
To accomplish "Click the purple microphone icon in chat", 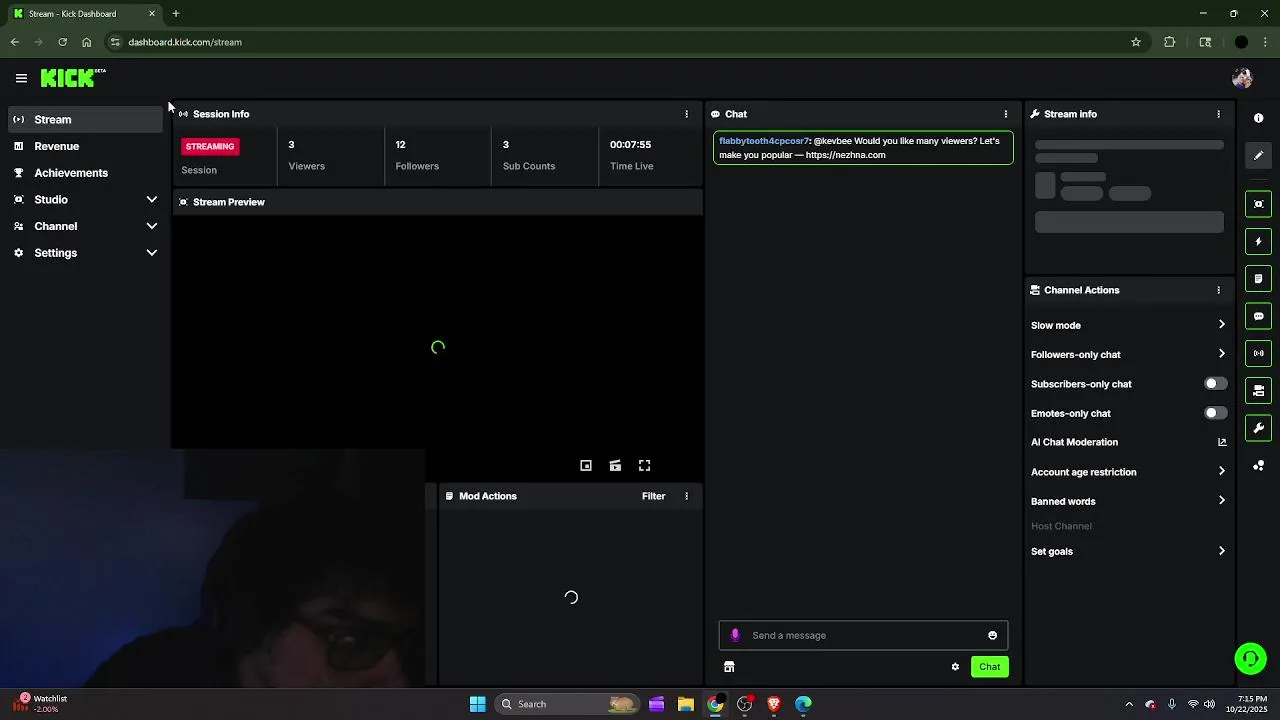I will (735, 635).
